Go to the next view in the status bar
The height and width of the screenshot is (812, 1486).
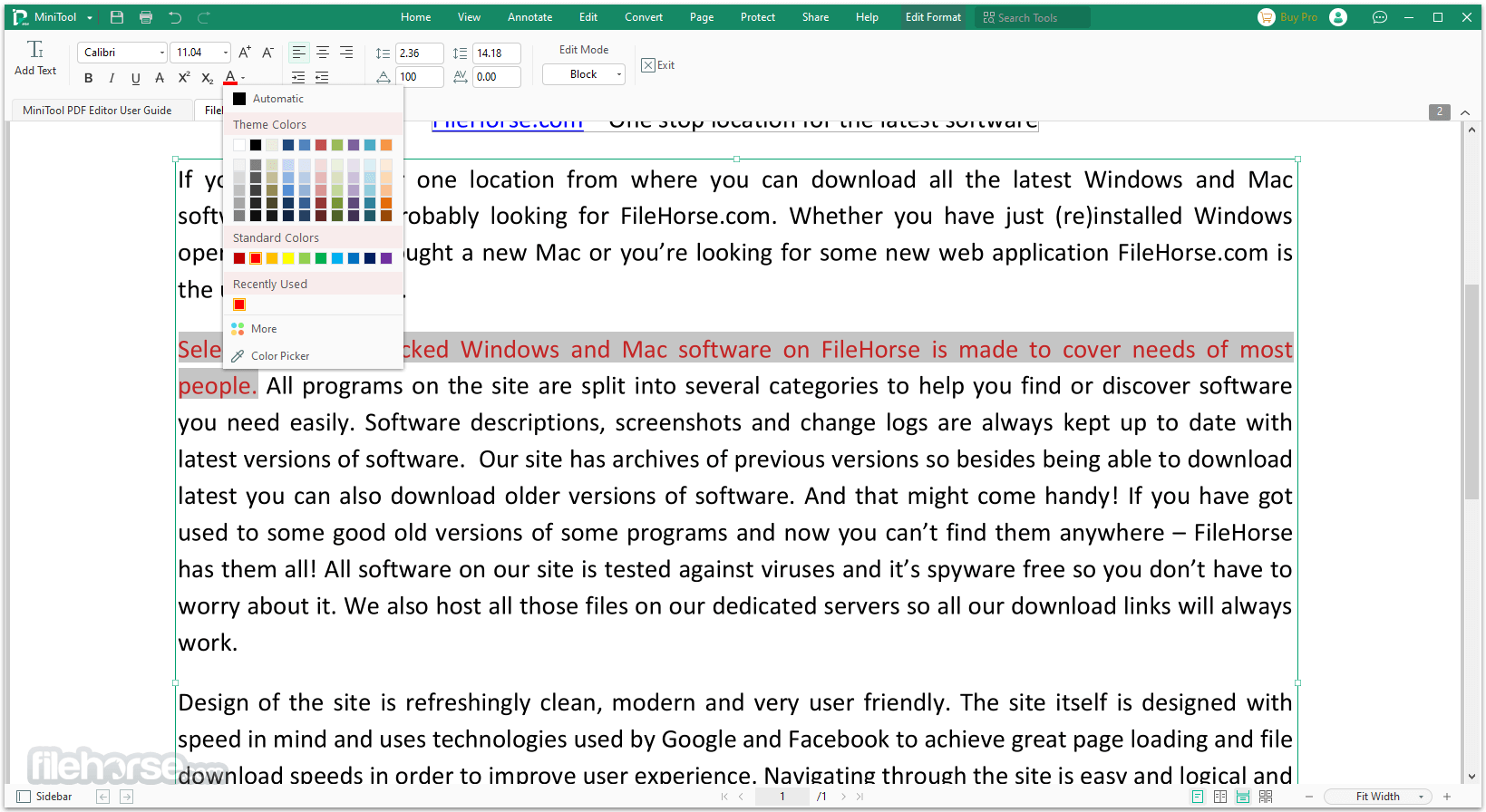point(126,797)
